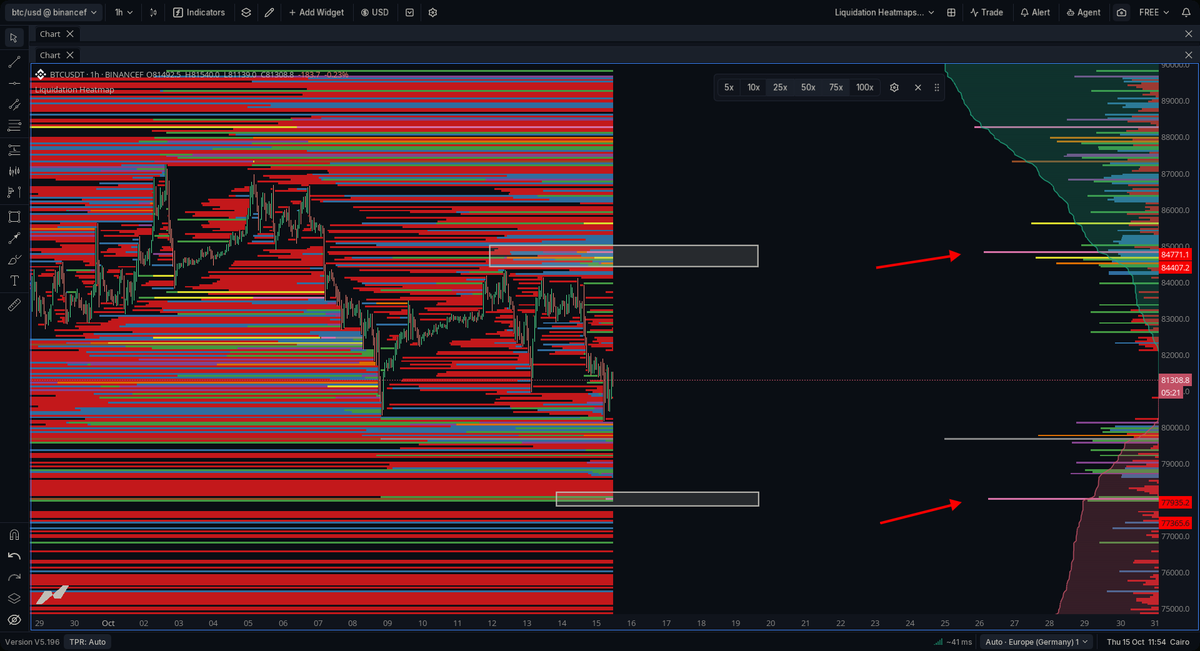The height and width of the screenshot is (651, 1200).
Task: Open the Trade panel
Action: [x=986, y=13]
